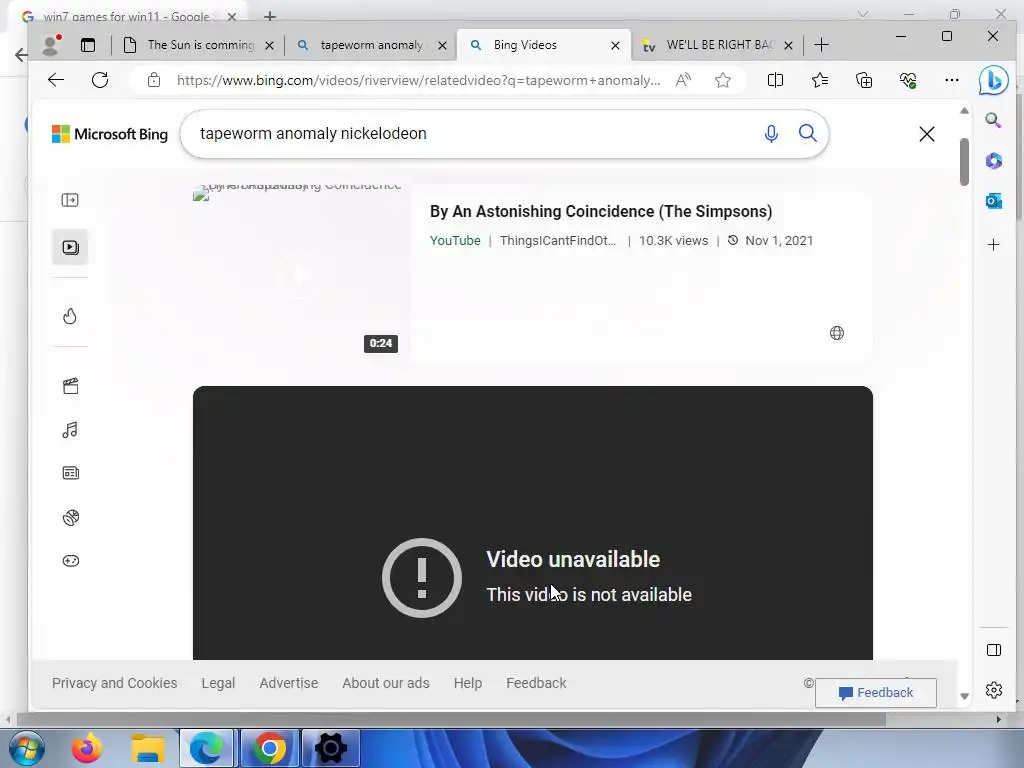Open the globe icon on video card
Screen dimensions: 1024x768
click(x=837, y=333)
